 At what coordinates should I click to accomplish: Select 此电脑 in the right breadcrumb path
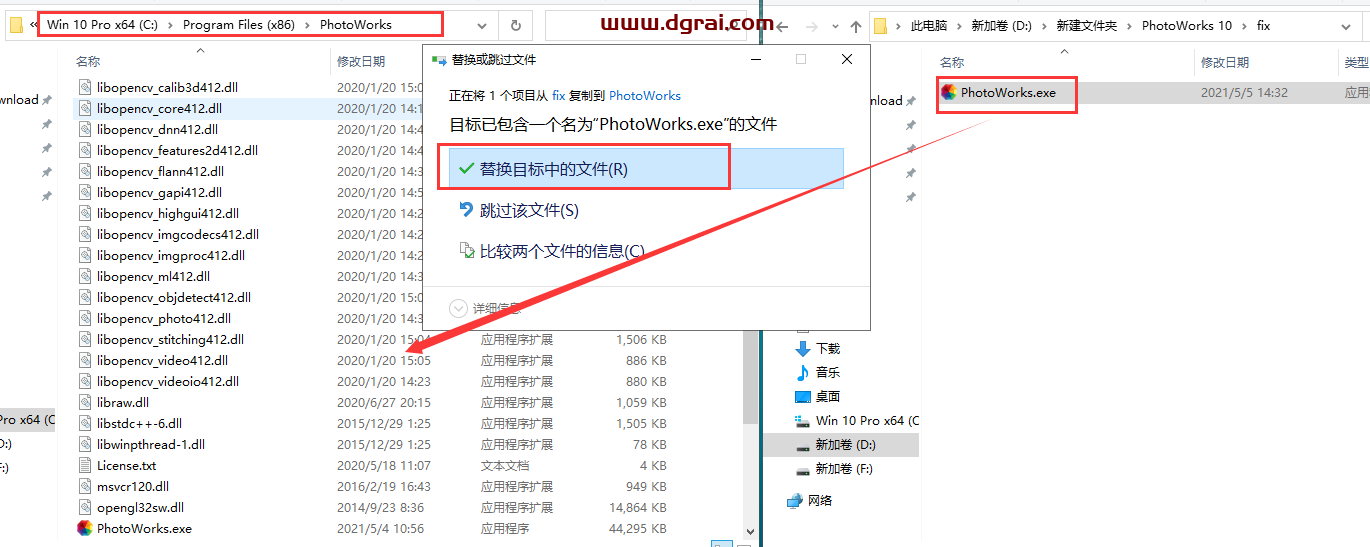929,26
